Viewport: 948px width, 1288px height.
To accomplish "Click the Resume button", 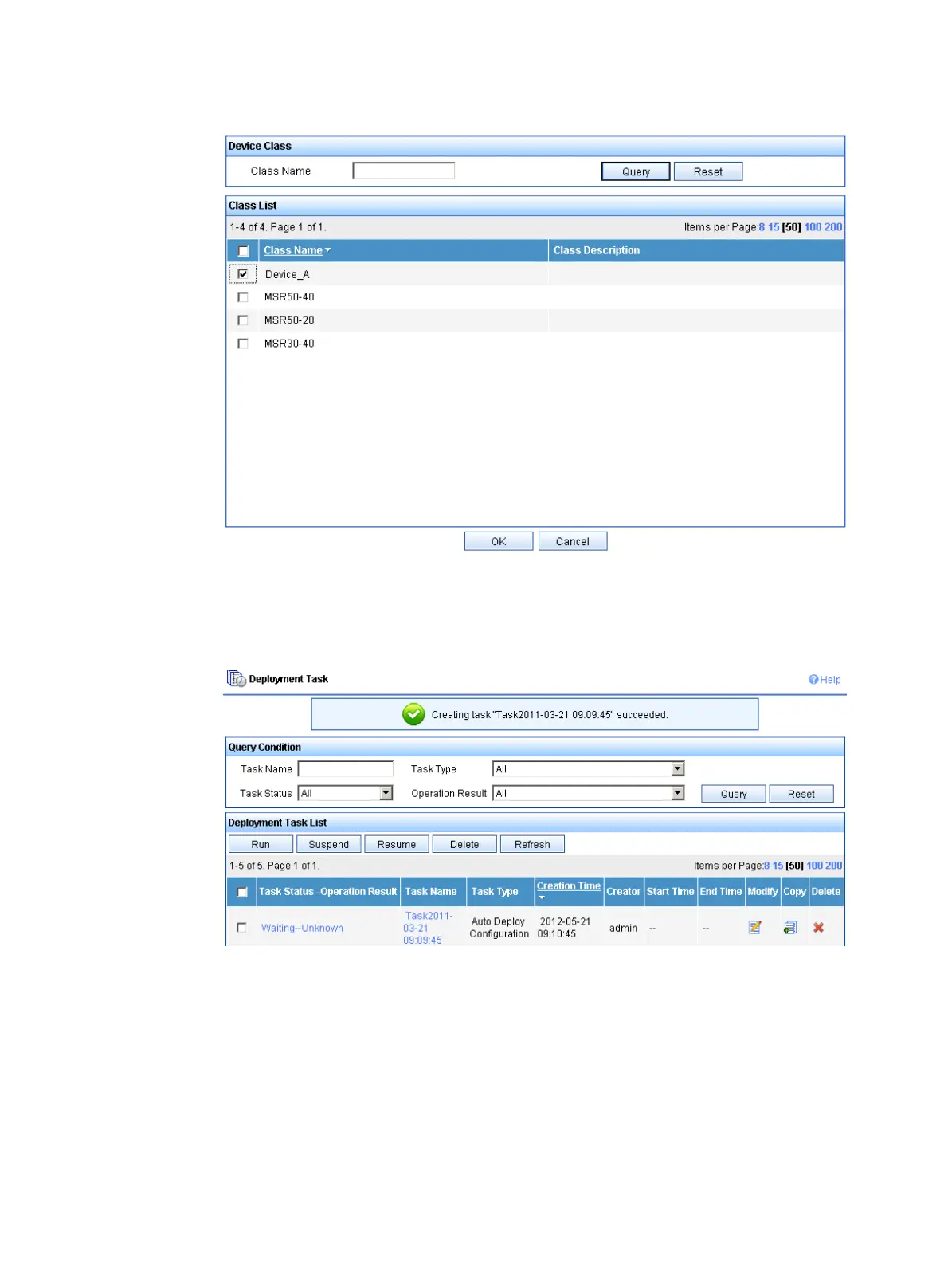I will click(x=397, y=844).
